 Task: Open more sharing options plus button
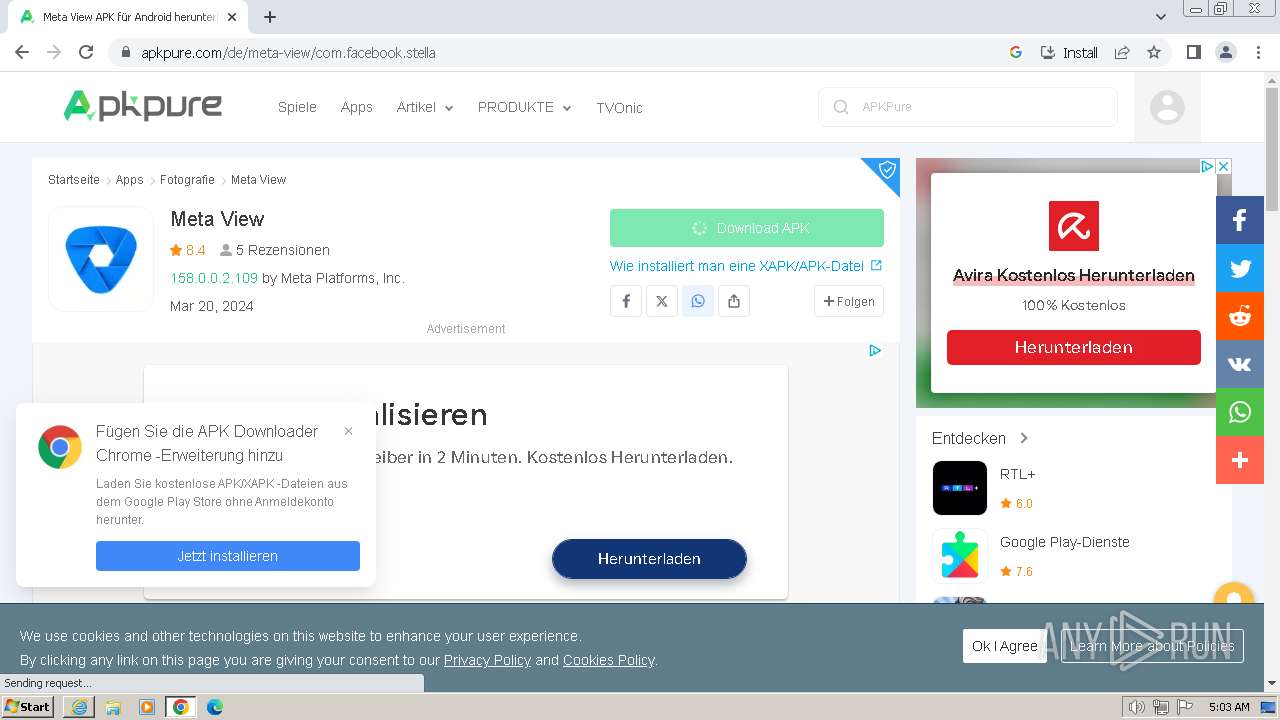(x=1240, y=460)
